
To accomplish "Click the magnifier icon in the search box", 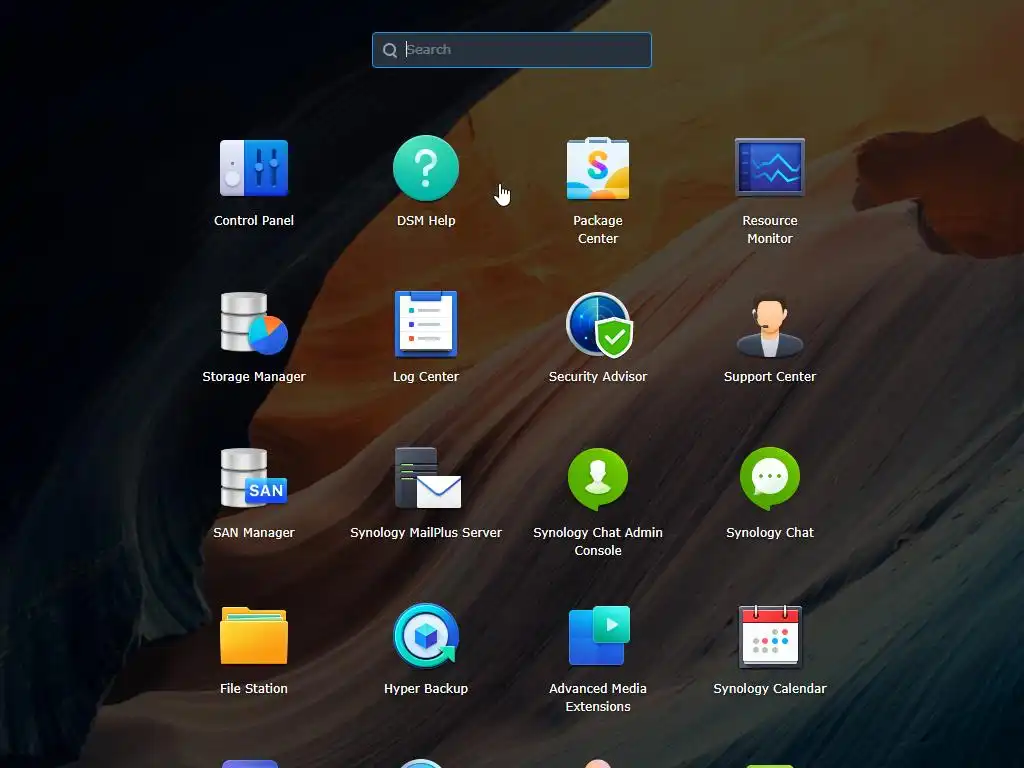I will pyautogui.click(x=390, y=50).
